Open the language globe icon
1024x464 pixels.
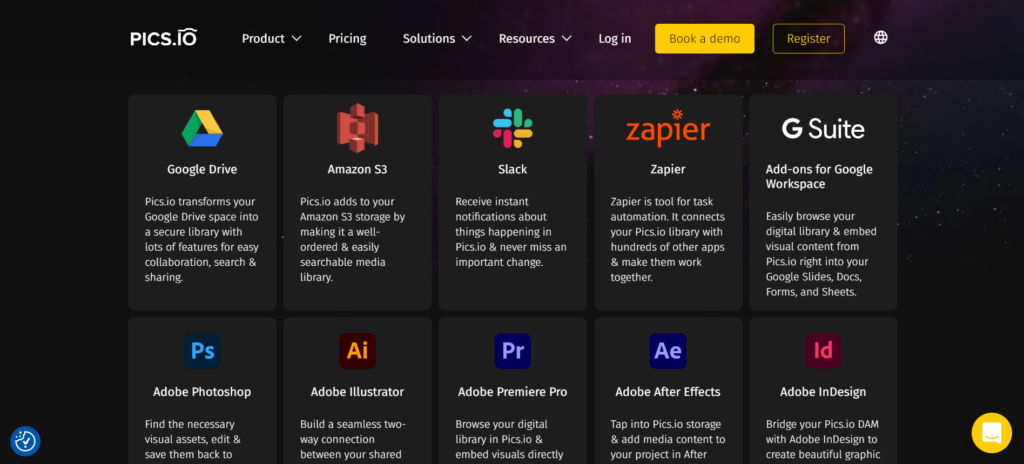[880, 38]
